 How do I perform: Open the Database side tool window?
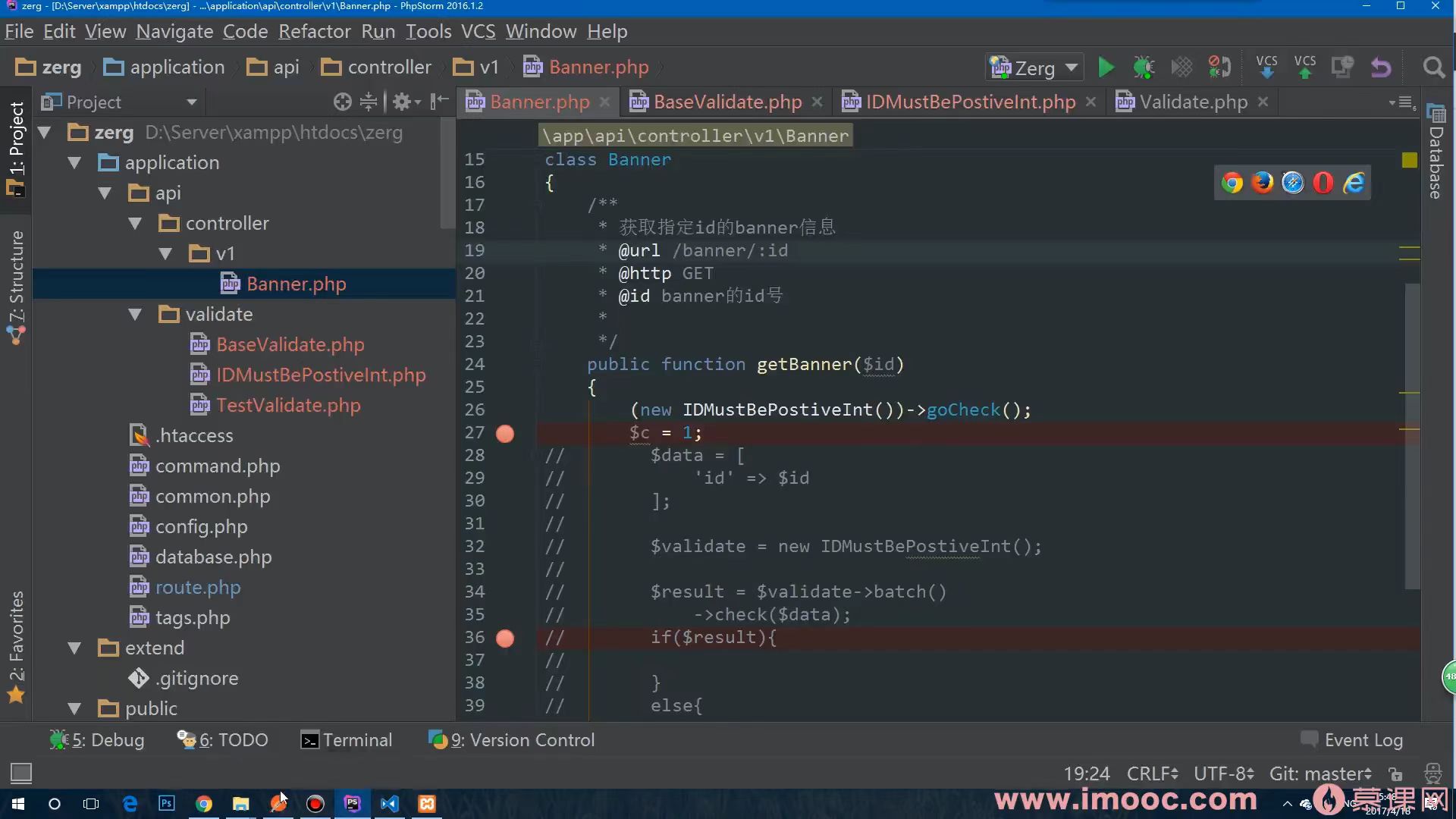1436,152
